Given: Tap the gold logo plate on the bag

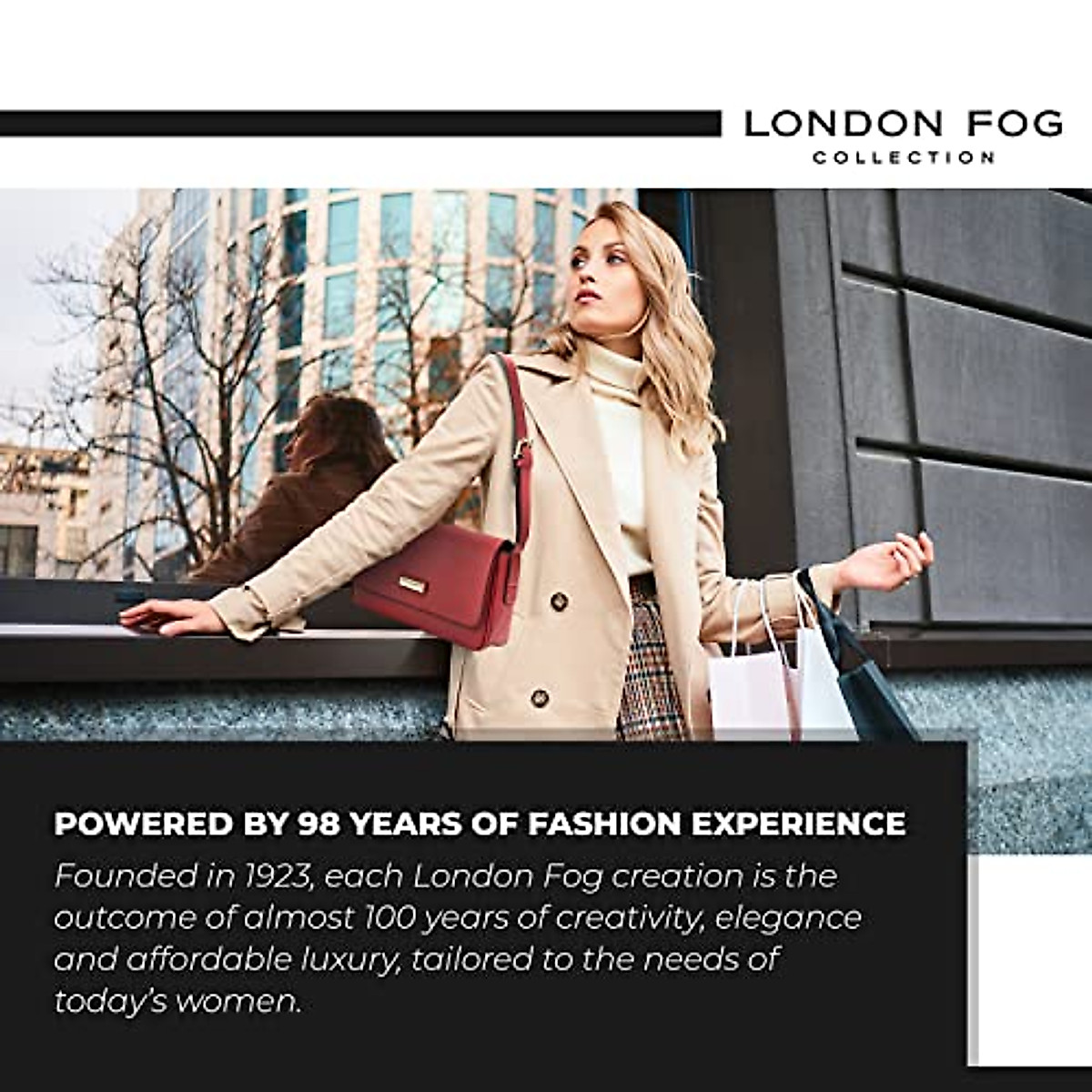Looking at the screenshot, I should point(413,584).
